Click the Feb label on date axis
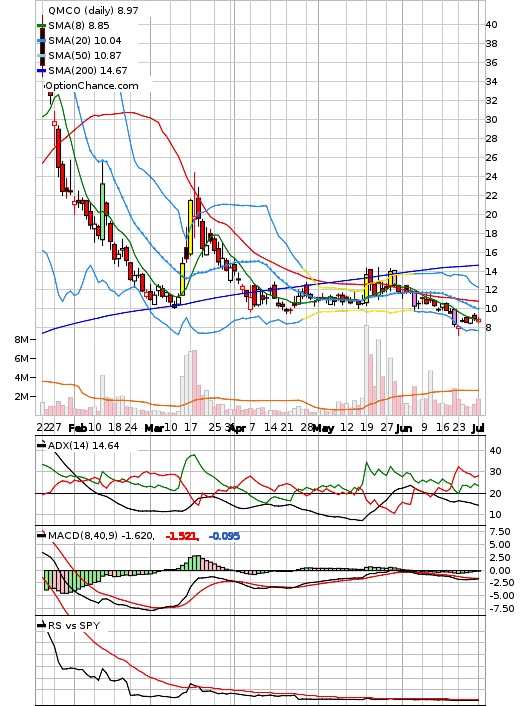 tap(77, 427)
